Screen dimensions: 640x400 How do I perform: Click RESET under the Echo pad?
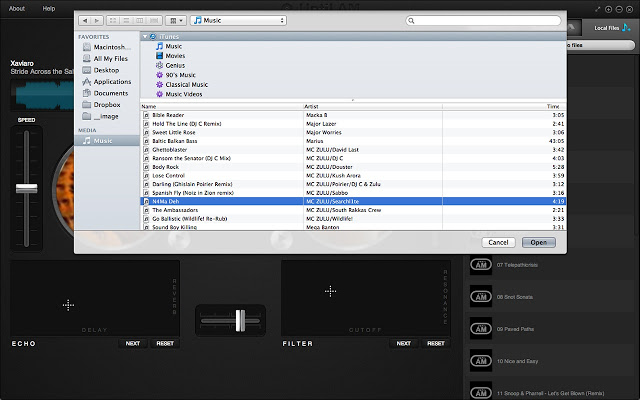point(165,344)
